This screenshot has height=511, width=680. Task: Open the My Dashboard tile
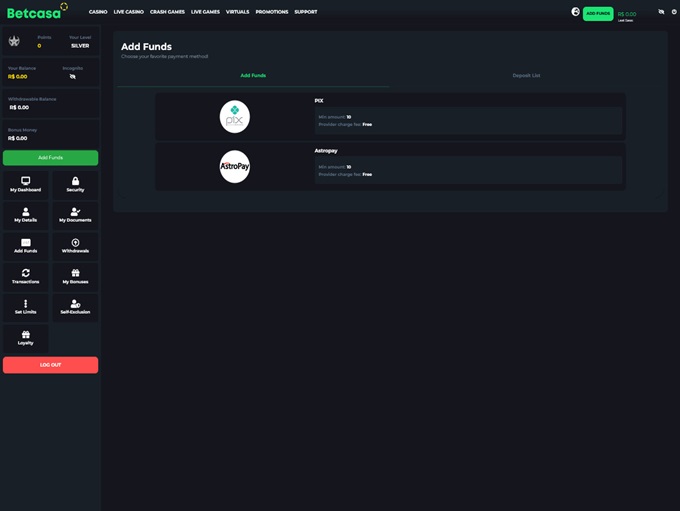[25, 184]
